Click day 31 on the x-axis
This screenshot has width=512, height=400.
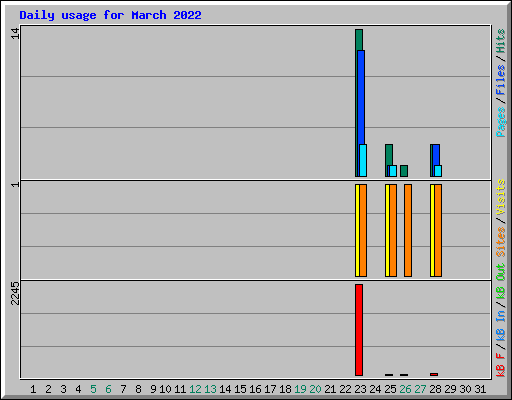pyautogui.click(x=480, y=389)
